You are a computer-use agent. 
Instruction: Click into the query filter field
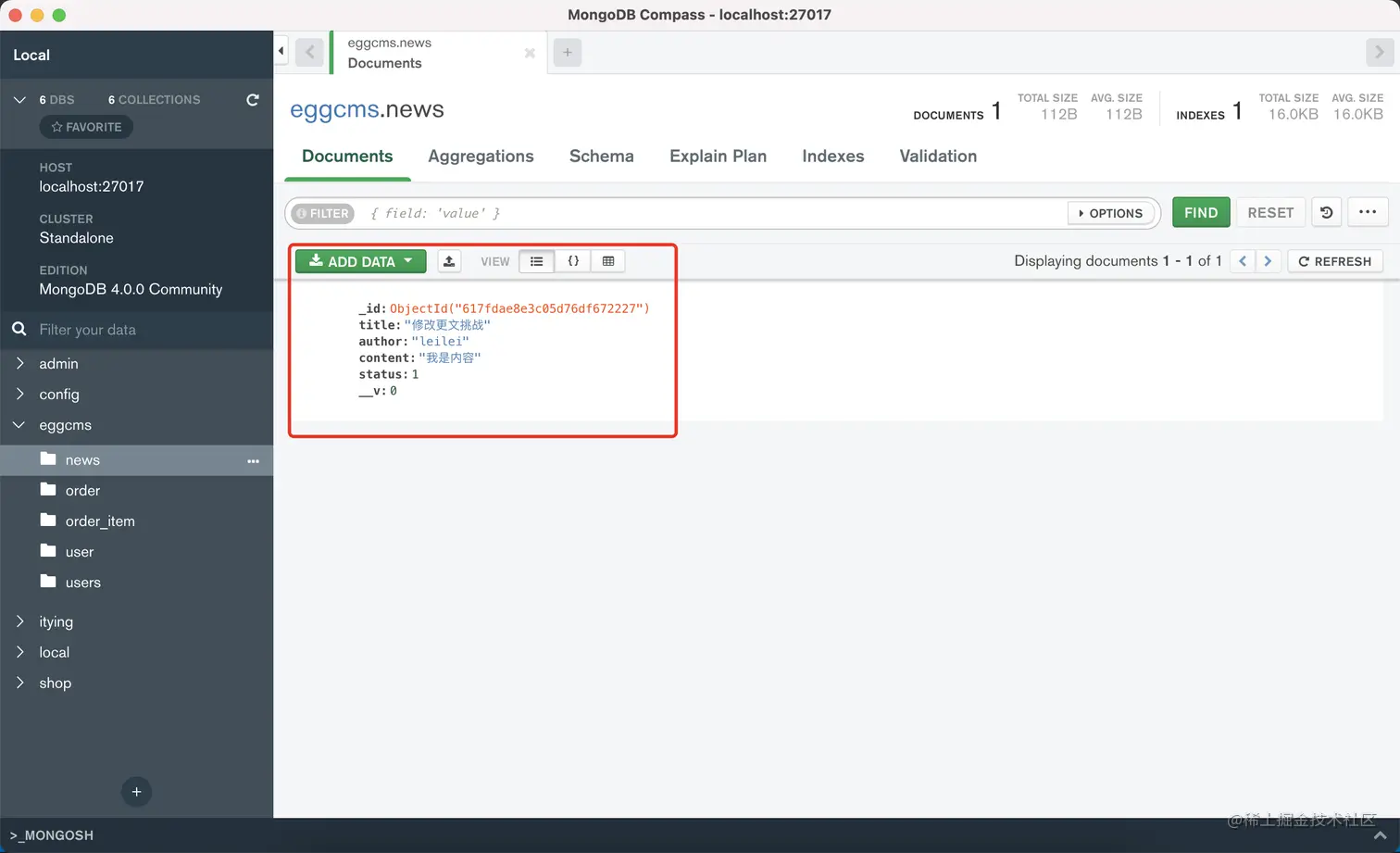click(713, 213)
